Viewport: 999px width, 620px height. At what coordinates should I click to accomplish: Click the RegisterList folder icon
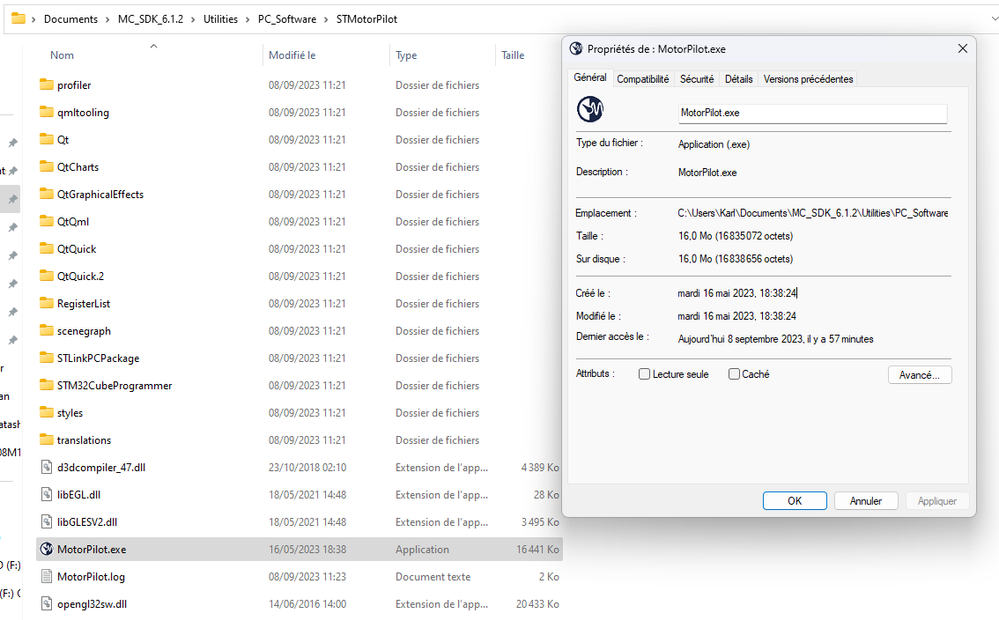click(x=47, y=303)
